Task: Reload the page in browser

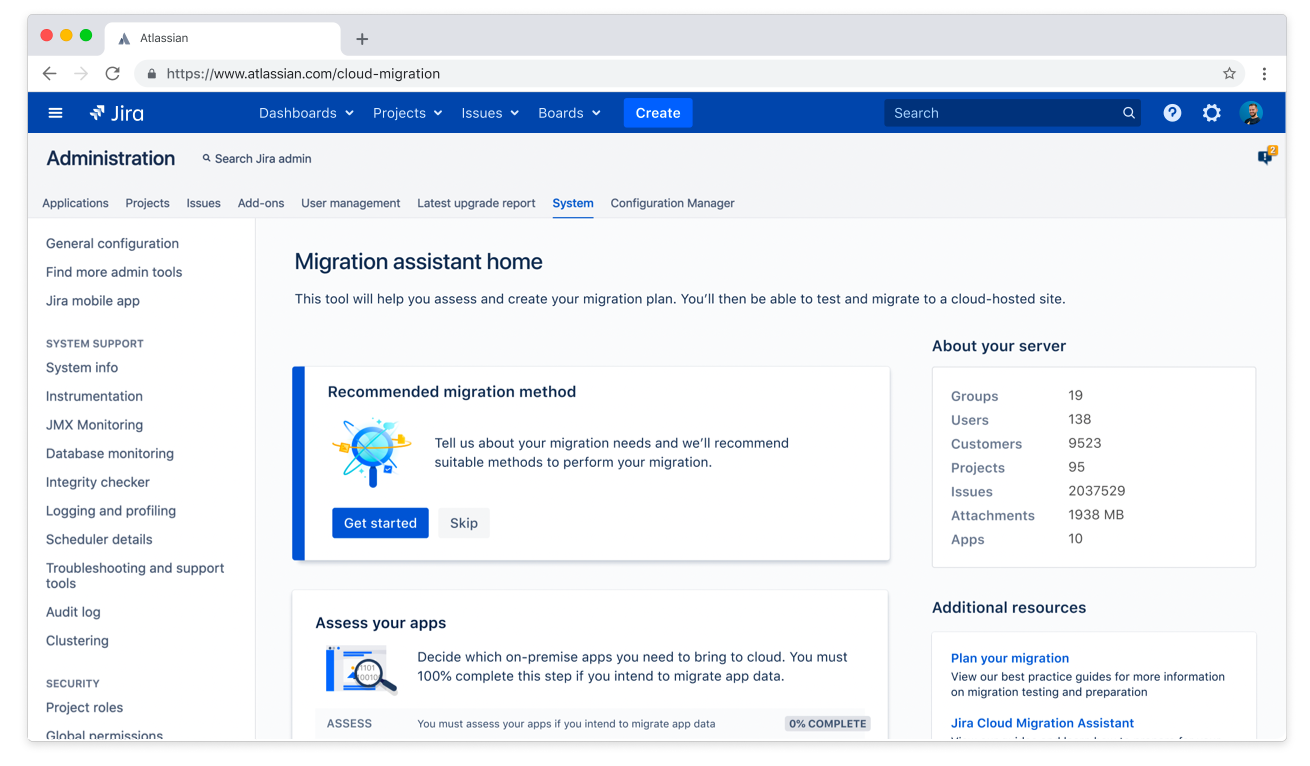Action: tap(113, 74)
